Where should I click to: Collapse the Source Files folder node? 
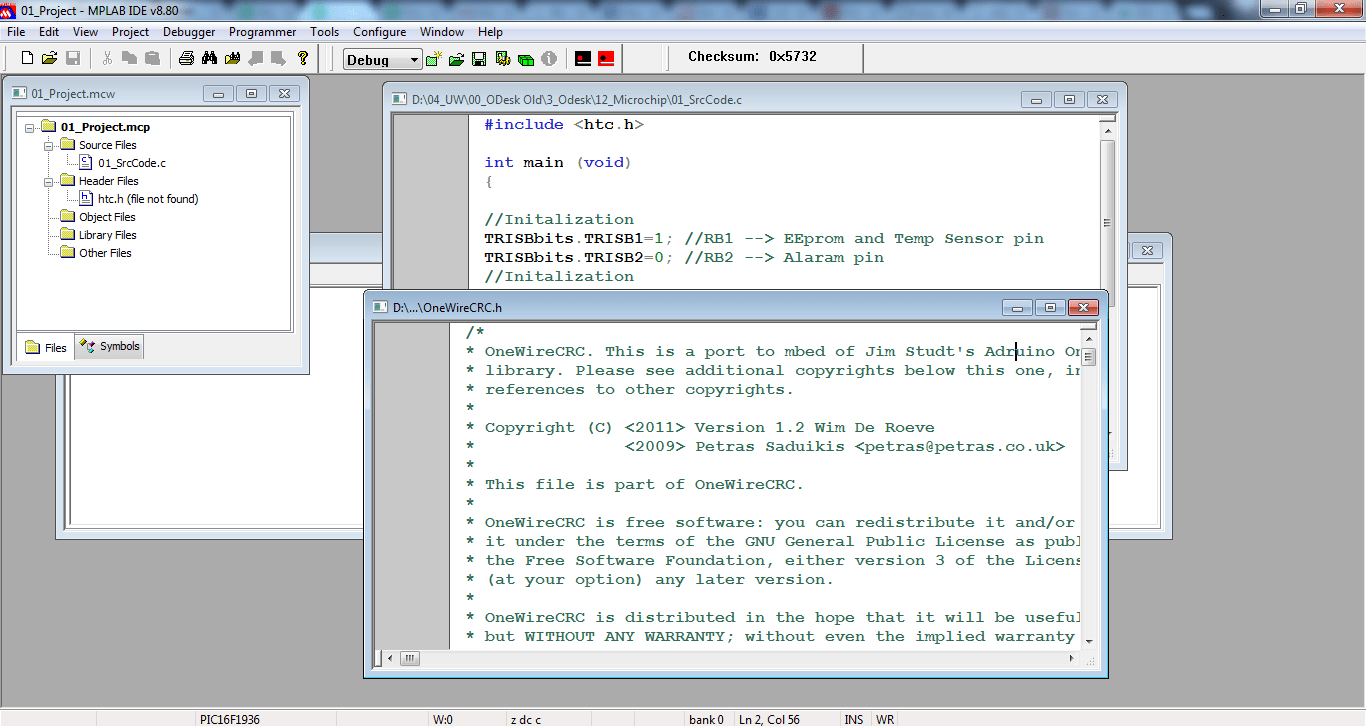(x=48, y=145)
